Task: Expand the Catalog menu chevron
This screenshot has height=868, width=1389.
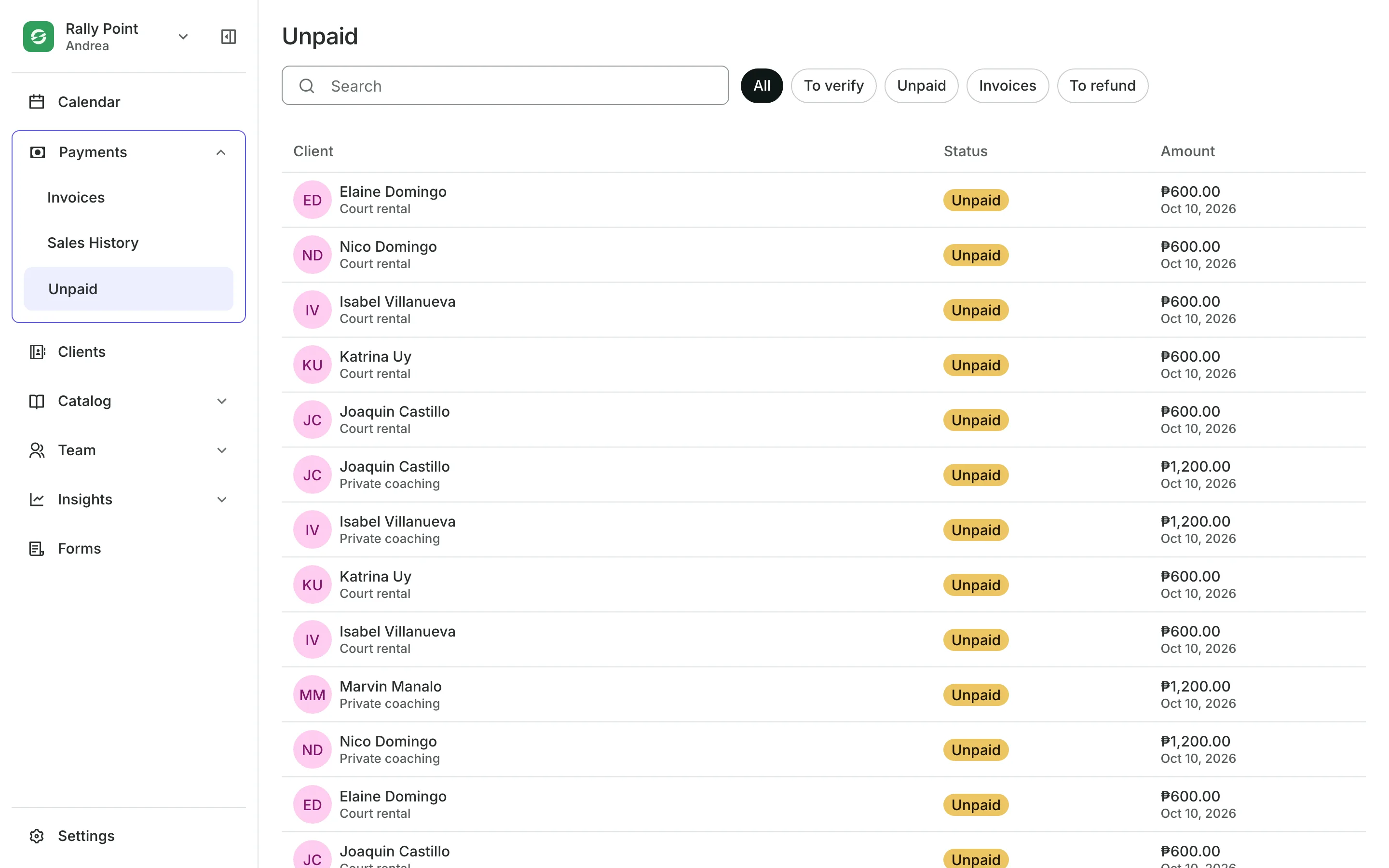Action: 221,401
